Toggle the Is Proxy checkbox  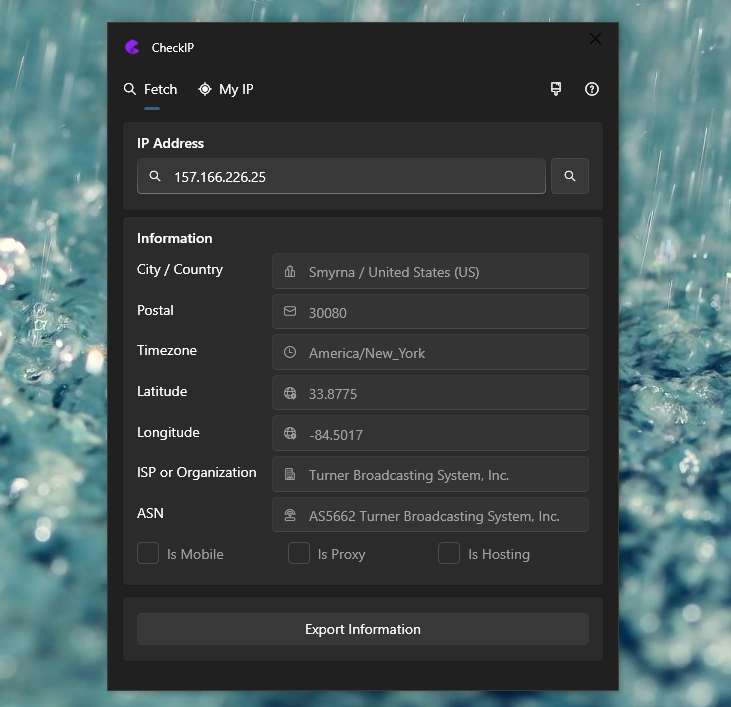coord(299,553)
